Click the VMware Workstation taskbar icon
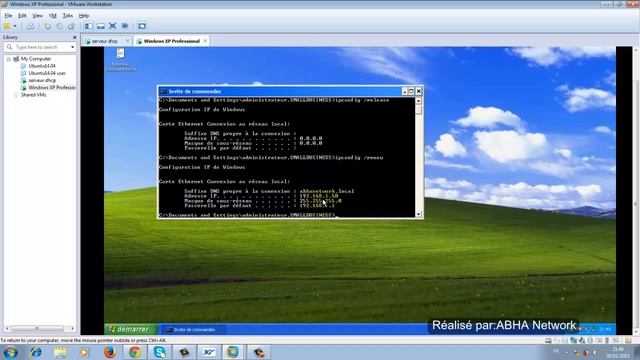 [x=233, y=352]
